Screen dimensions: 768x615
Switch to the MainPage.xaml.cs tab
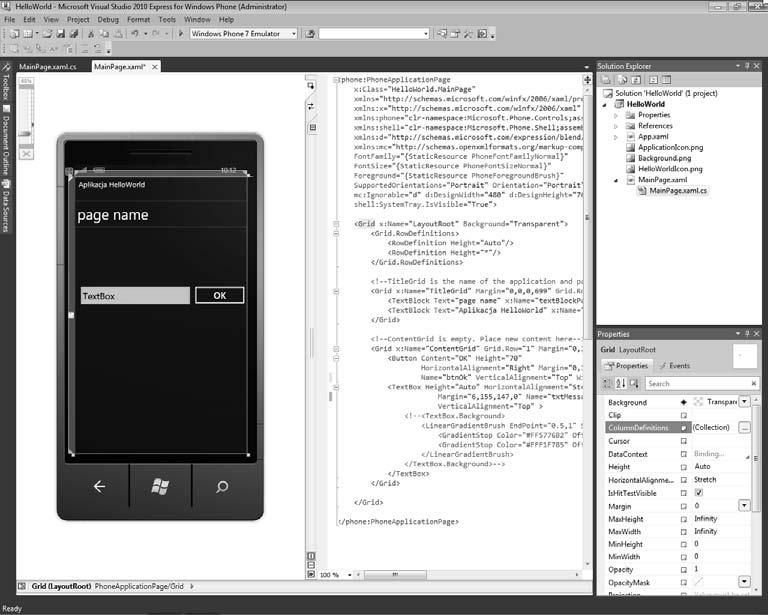48,67
